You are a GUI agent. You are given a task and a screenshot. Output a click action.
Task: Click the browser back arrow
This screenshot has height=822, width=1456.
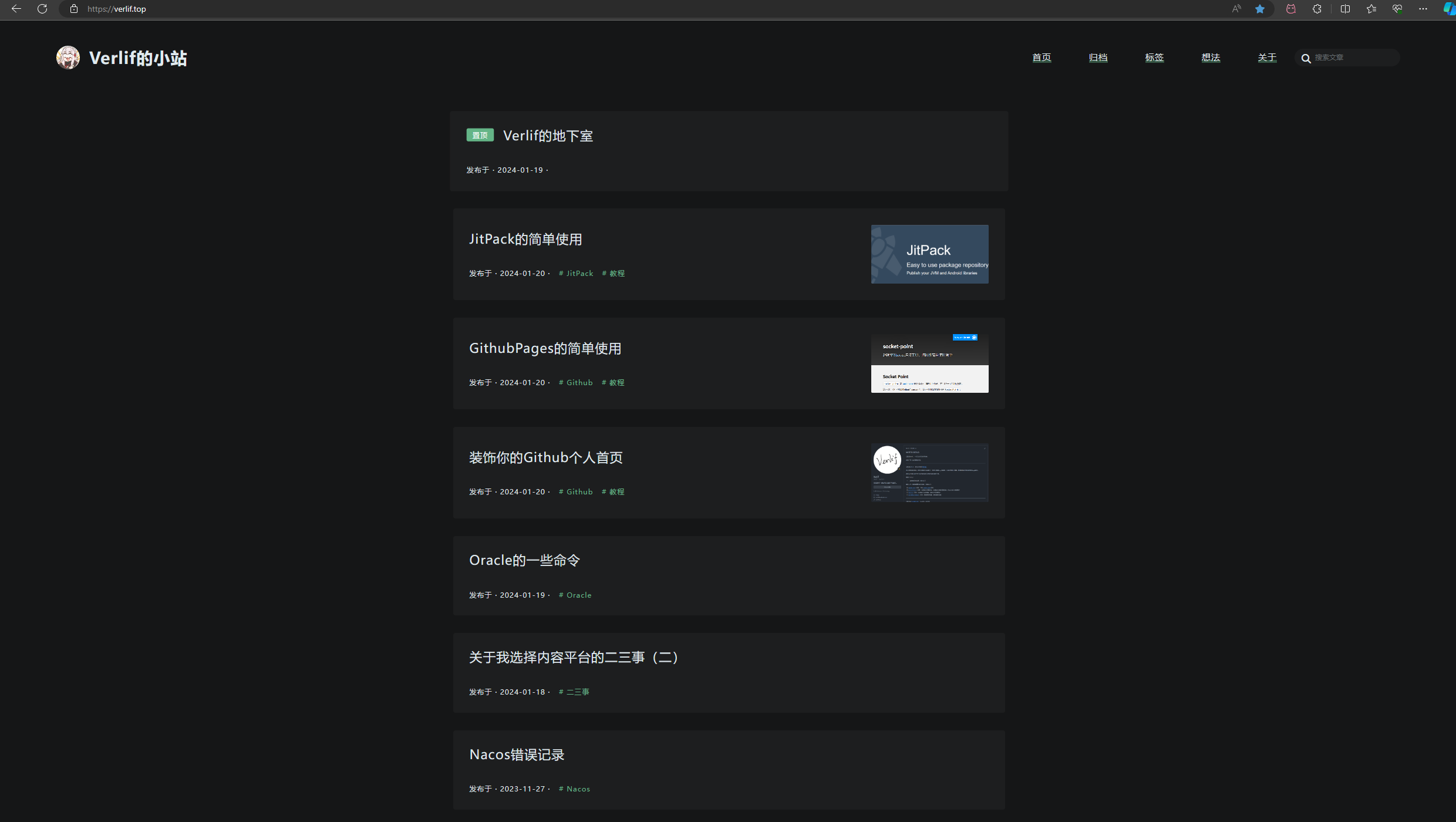click(x=16, y=9)
